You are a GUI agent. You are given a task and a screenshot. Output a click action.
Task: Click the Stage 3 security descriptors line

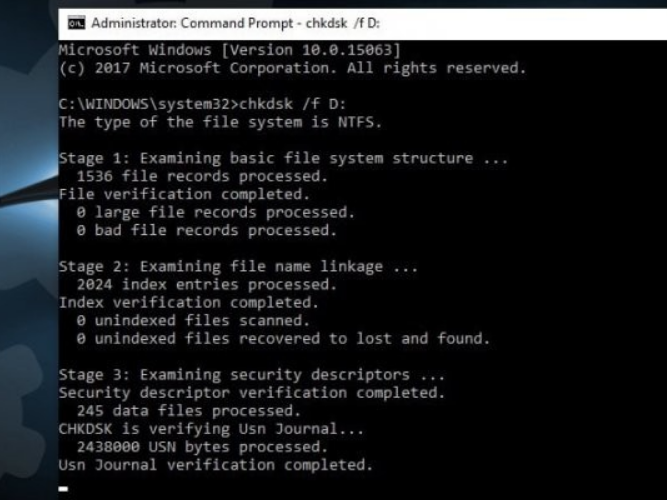click(x=252, y=375)
